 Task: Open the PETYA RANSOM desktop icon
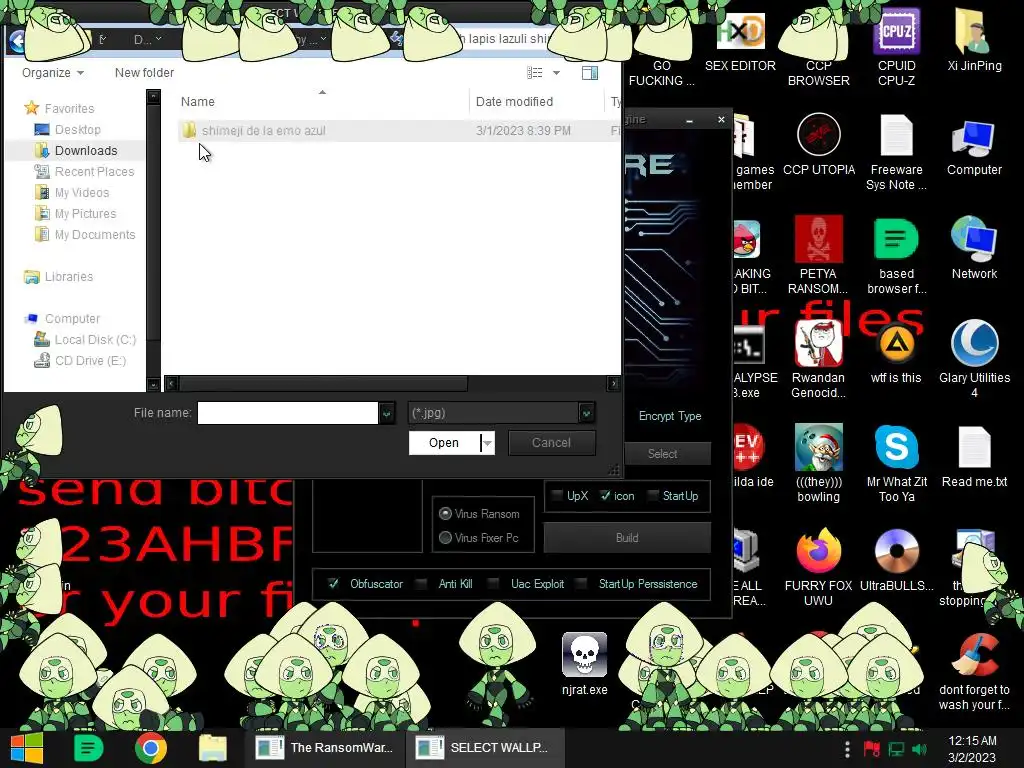818,255
